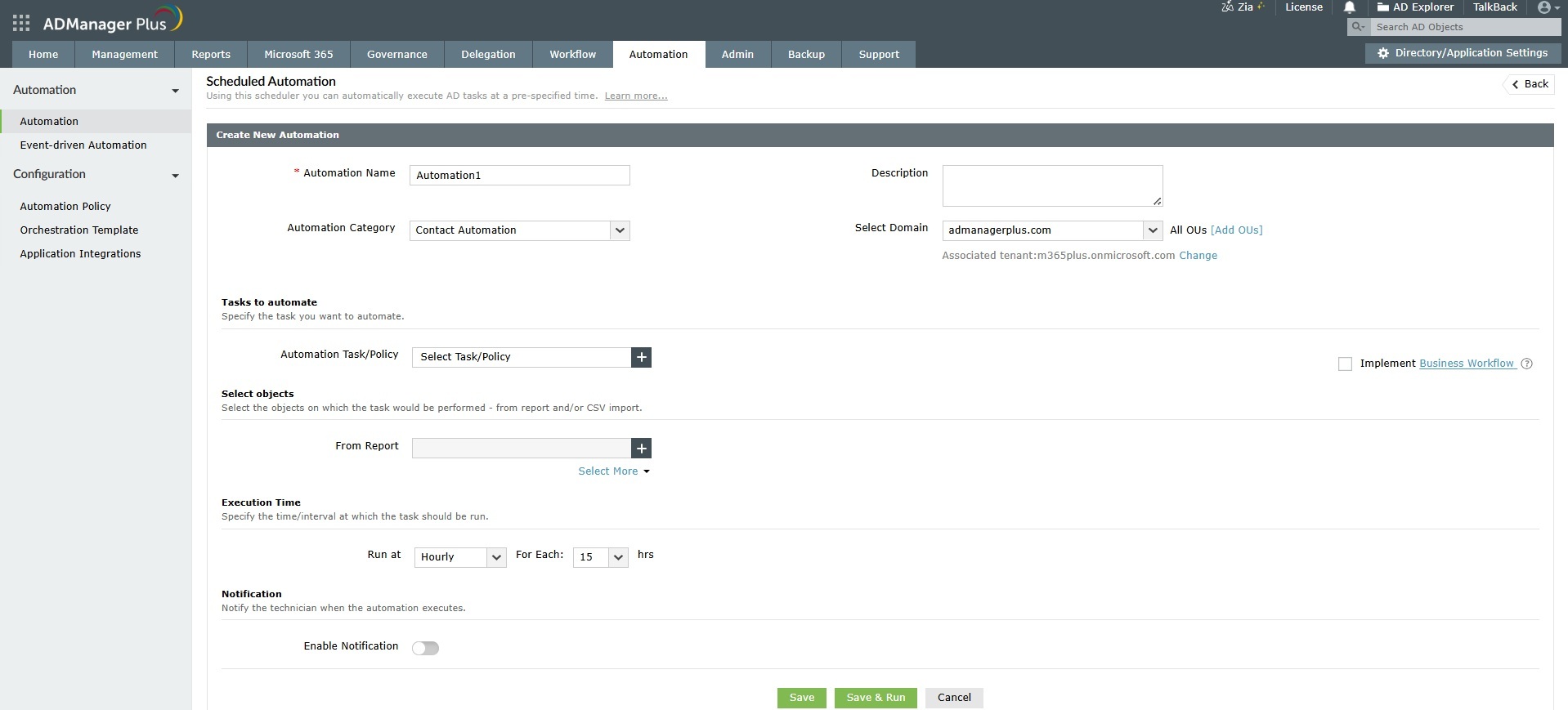This screenshot has width=1568, height=710.
Task: Open Delegation tab
Action: click(488, 55)
